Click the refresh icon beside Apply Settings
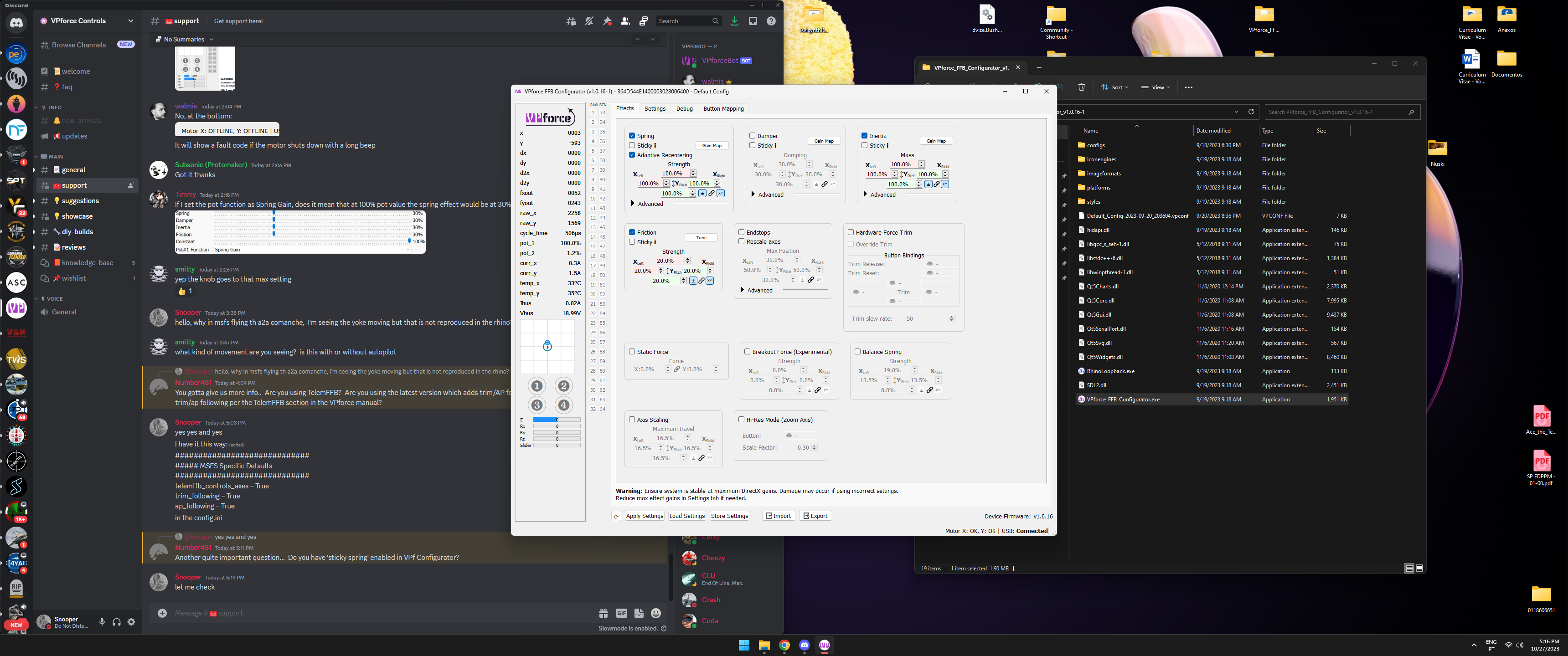This screenshot has width=1568, height=656. (616, 516)
